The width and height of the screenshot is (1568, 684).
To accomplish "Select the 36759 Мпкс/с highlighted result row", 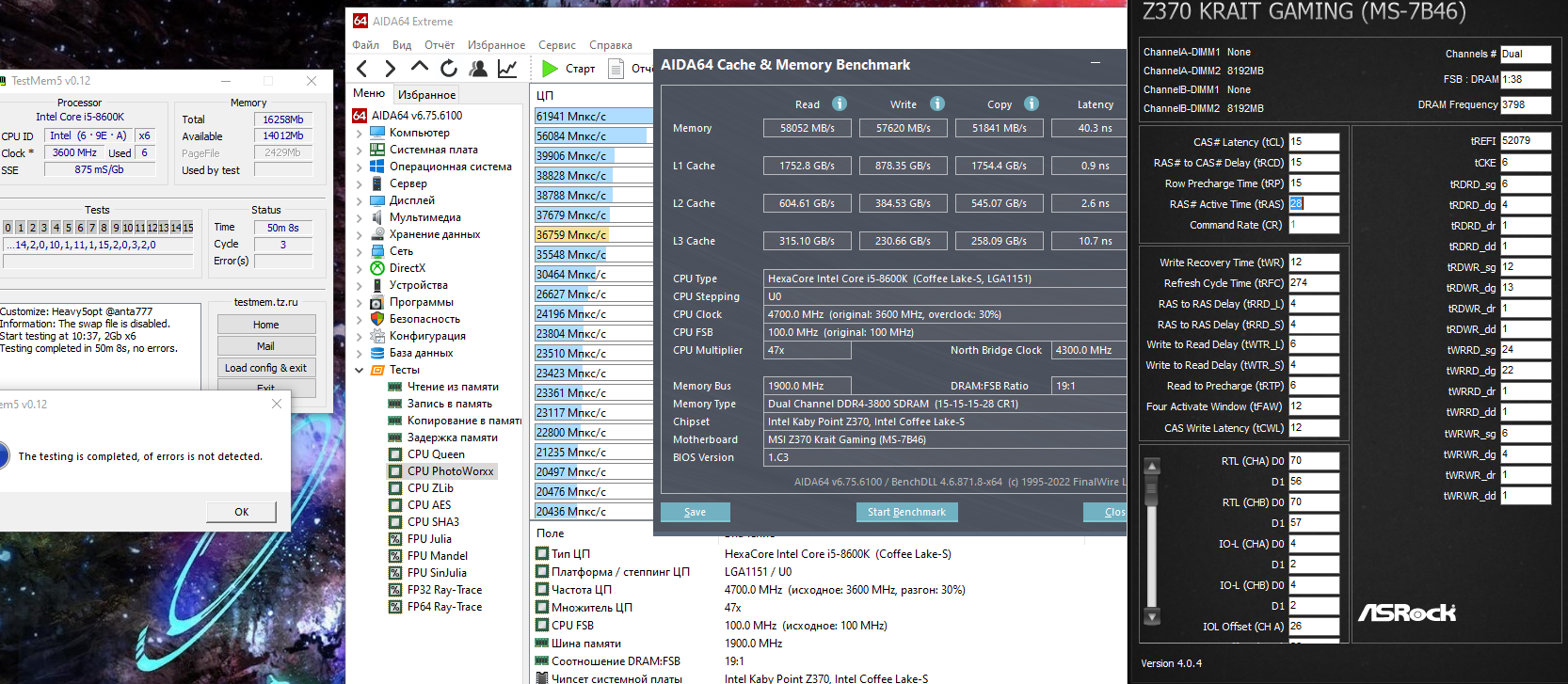I will (x=594, y=235).
